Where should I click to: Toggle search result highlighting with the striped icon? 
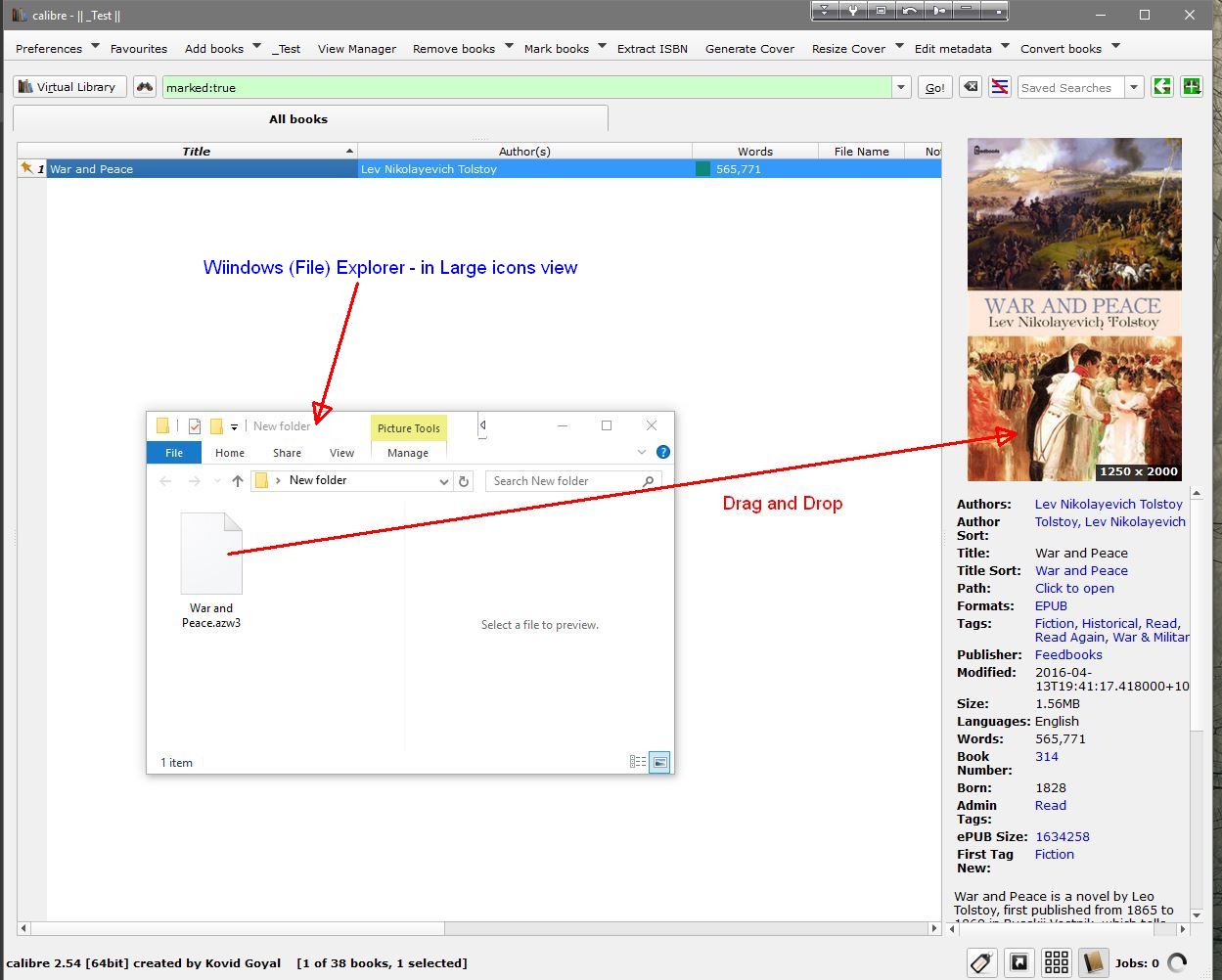pos(1000,87)
